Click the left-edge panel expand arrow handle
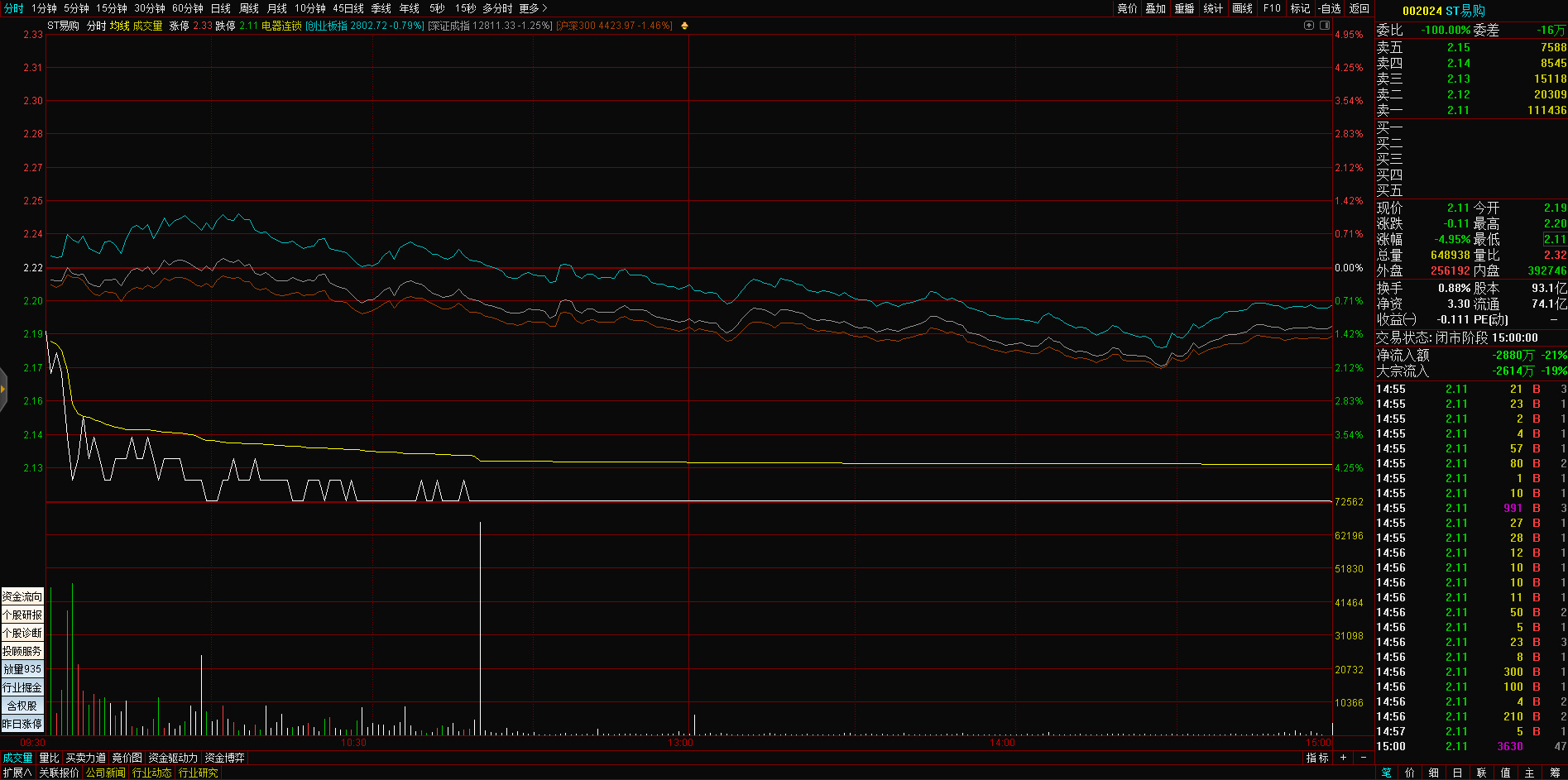The width and height of the screenshot is (1568, 780). pyautogui.click(x=3, y=389)
